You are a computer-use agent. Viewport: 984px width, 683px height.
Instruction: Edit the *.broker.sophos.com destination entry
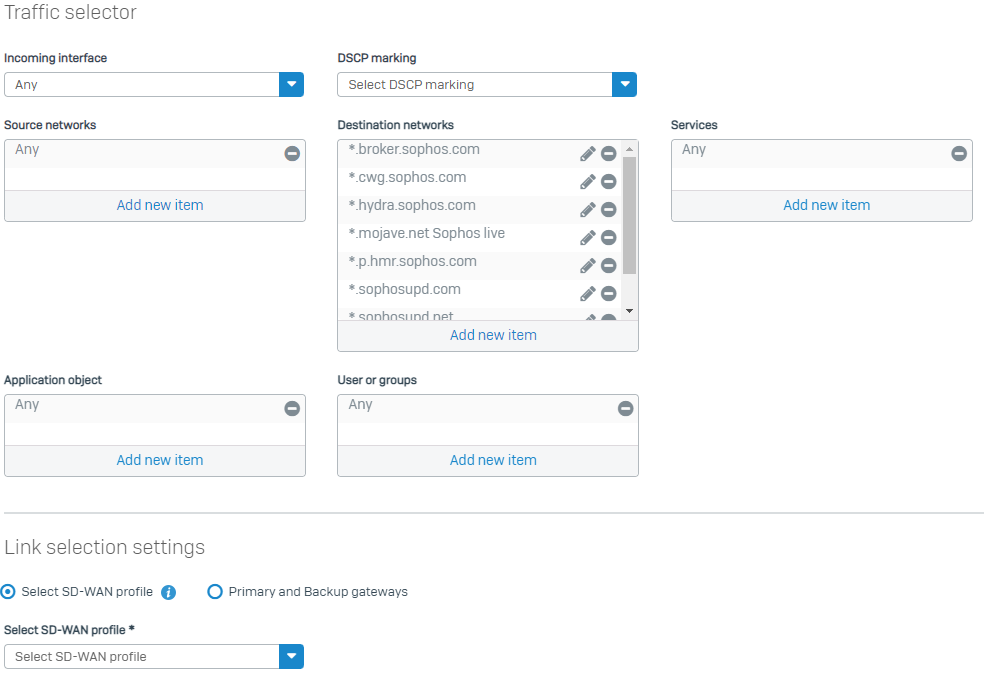tap(588, 154)
